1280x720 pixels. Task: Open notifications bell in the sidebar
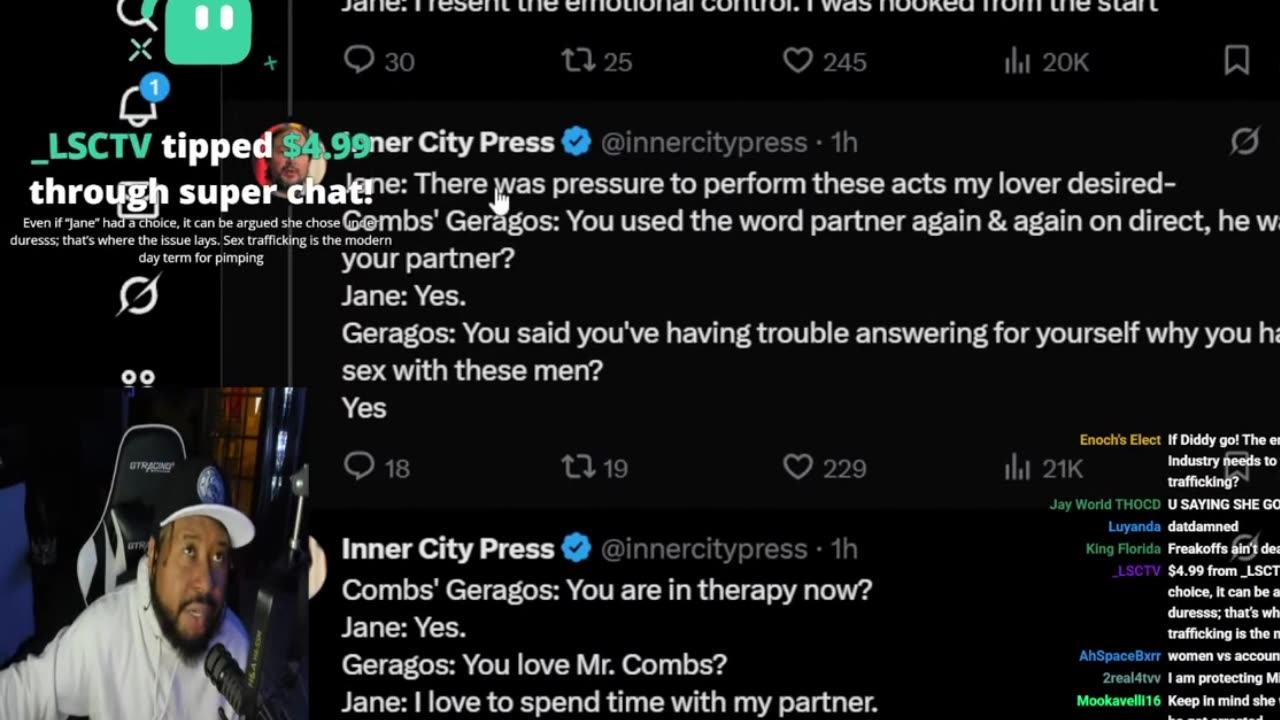coord(138,104)
